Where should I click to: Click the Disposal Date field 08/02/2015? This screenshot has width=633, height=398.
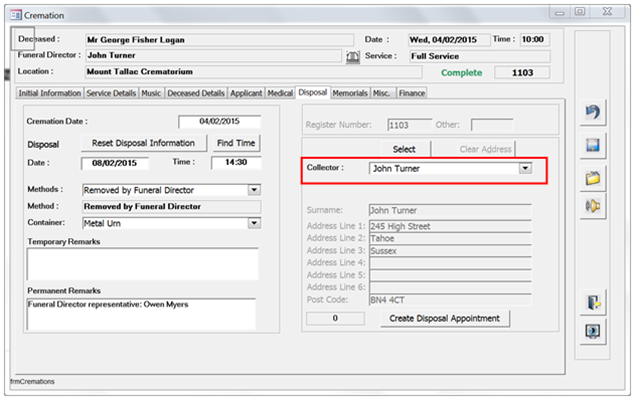tap(115, 163)
